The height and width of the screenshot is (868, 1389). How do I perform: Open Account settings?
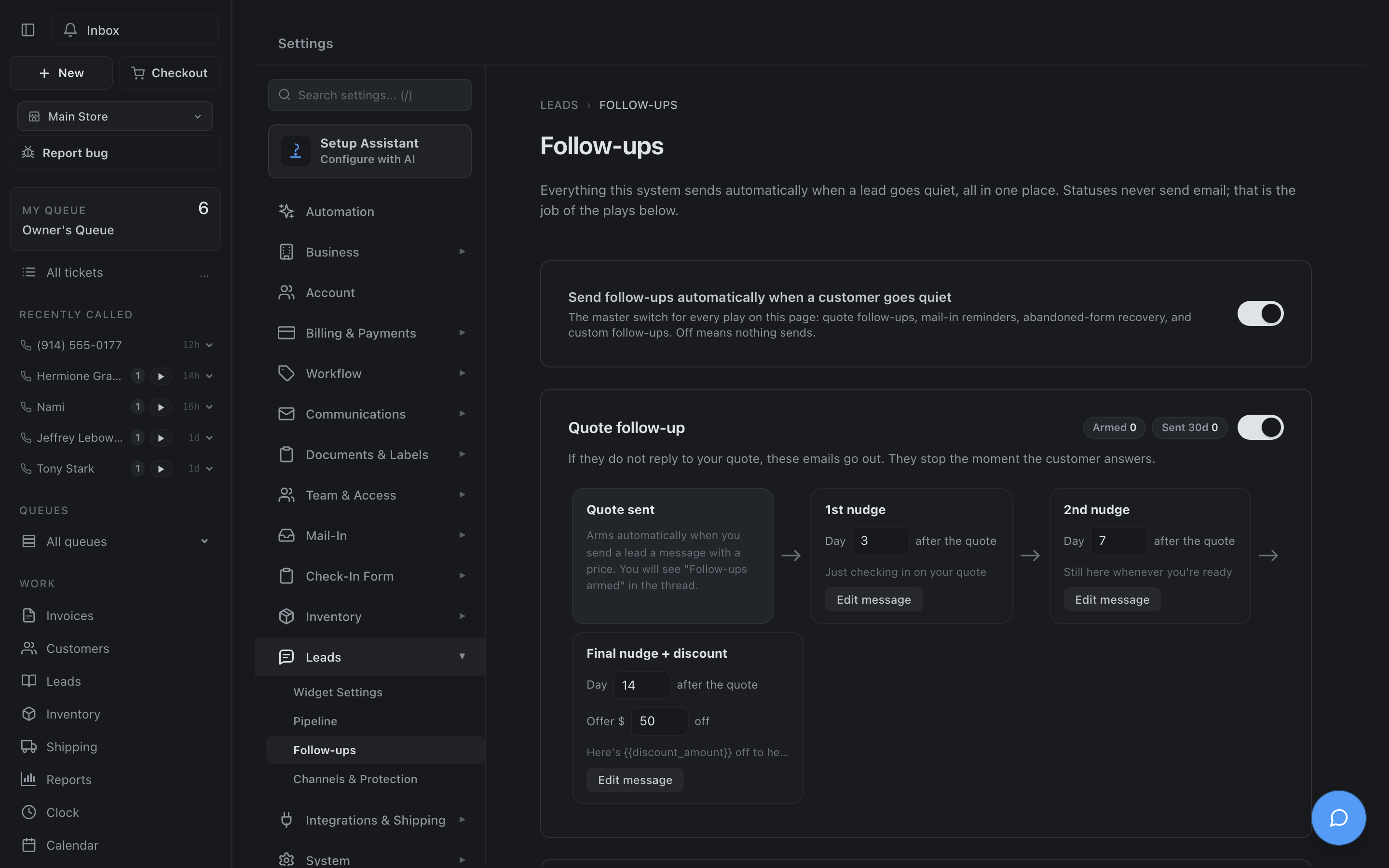click(x=330, y=292)
